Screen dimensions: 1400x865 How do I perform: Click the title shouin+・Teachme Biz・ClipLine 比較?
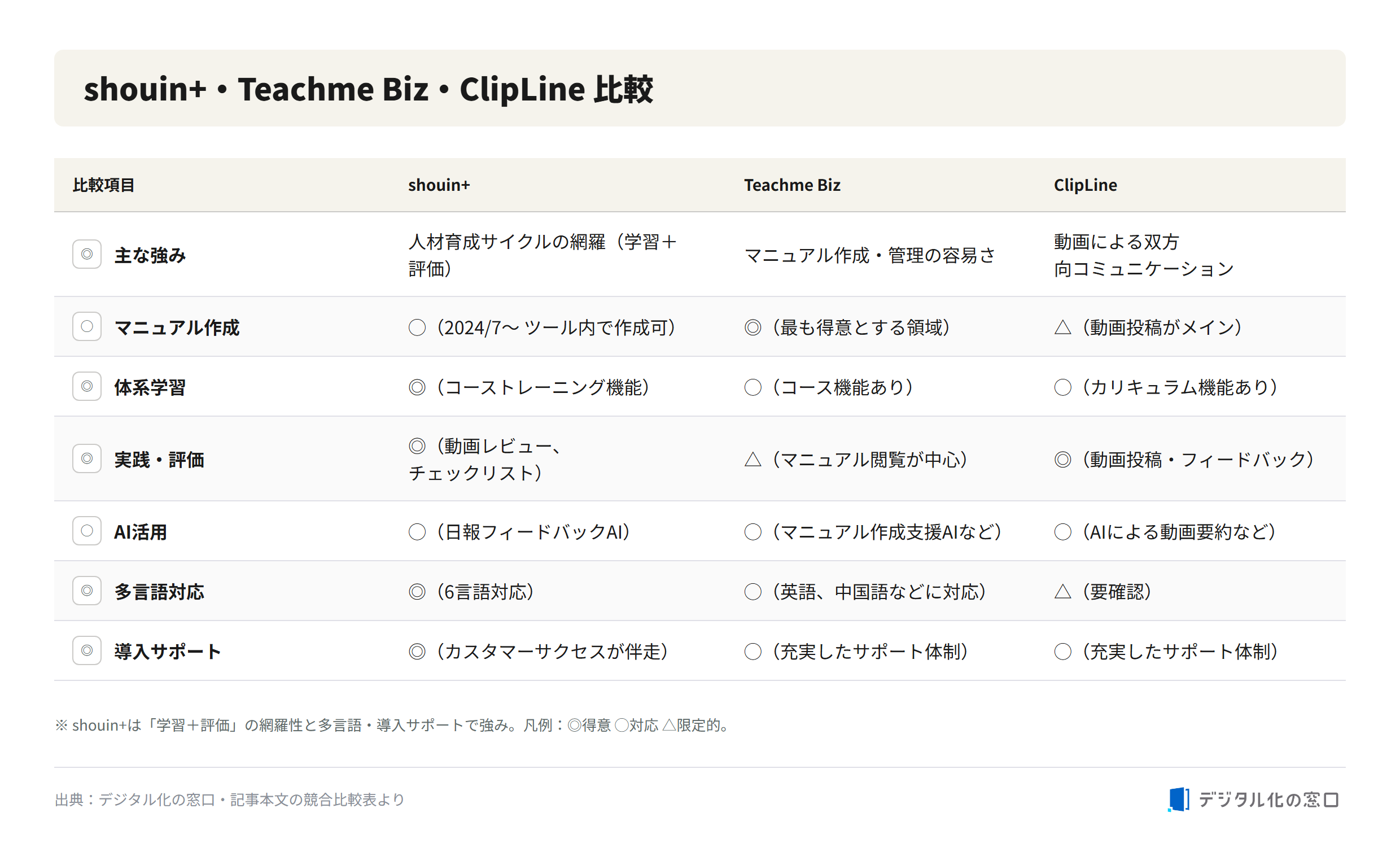click(x=368, y=89)
